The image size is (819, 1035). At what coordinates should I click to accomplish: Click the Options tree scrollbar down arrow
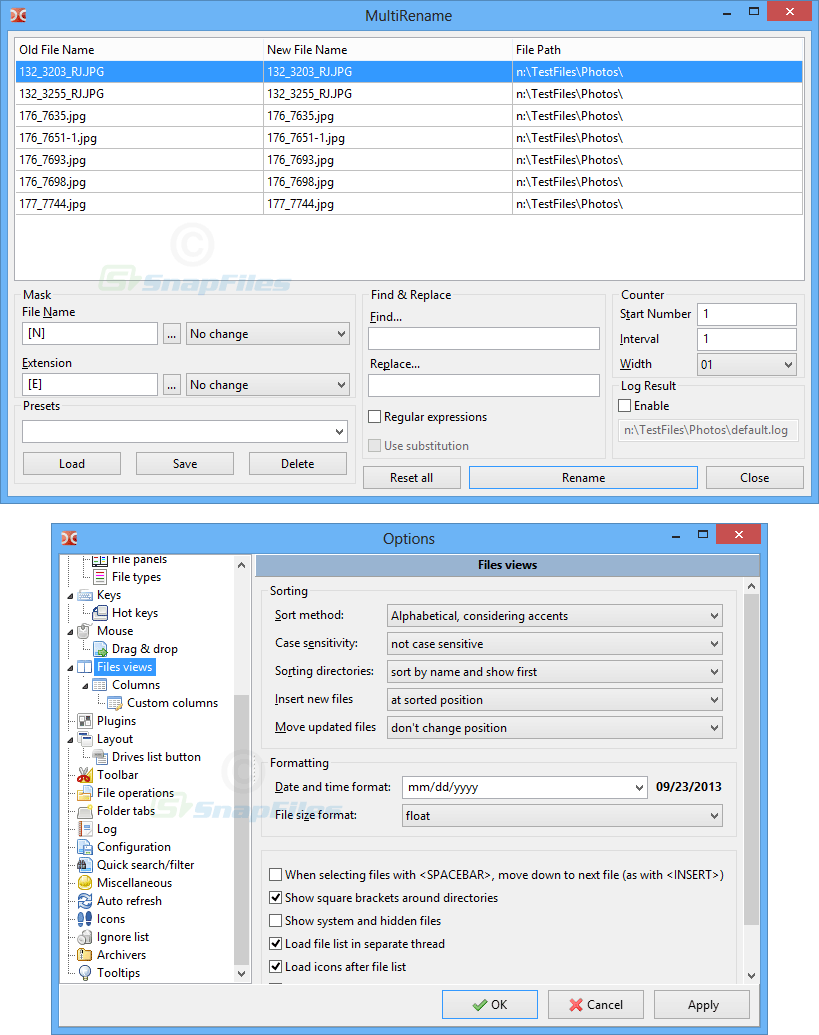[241, 974]
